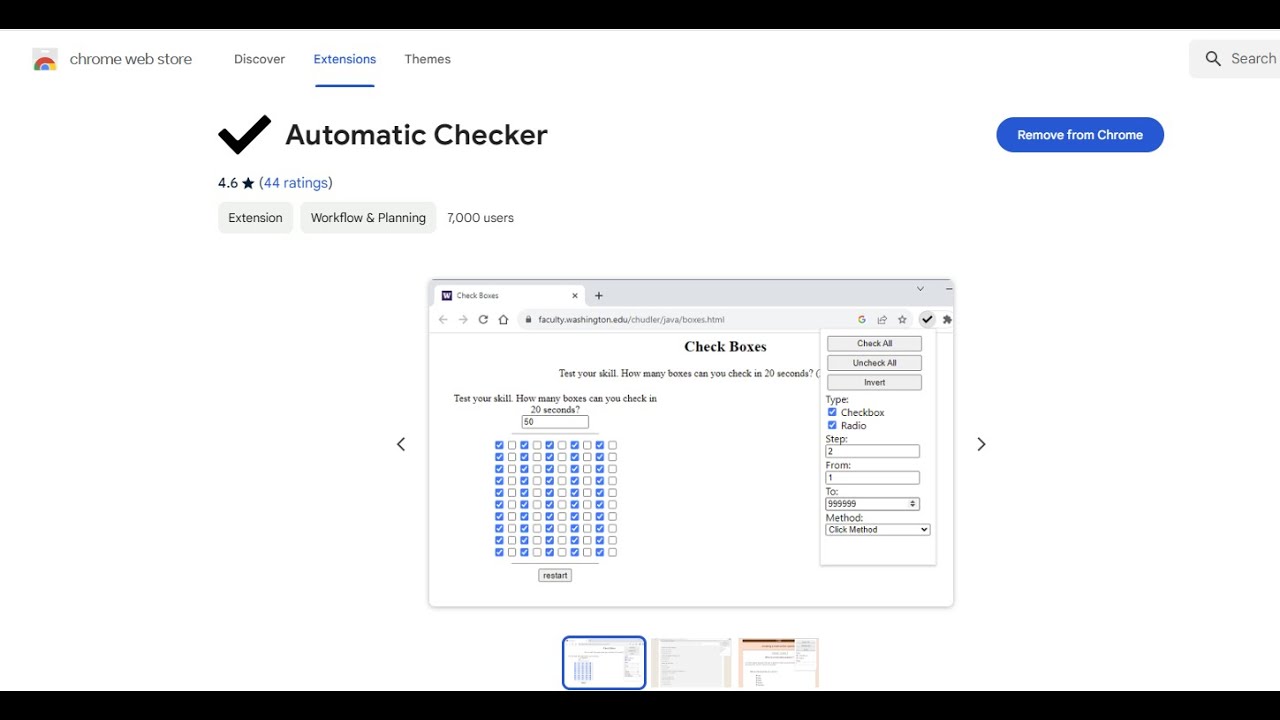1280x720 pixels.
Task: Click Uncheck All button in preview popup
Action: (x=875, y=363)
